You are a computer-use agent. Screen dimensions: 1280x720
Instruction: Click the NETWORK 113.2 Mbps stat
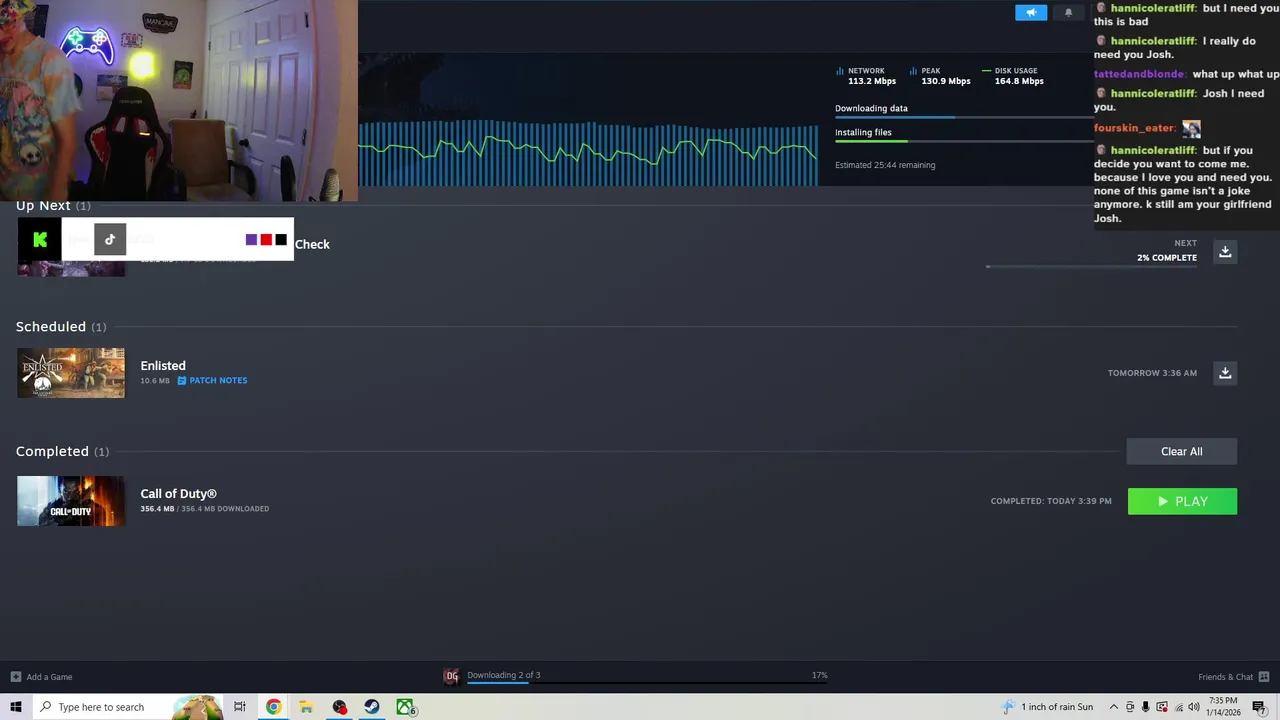click(x=866, y=76)
